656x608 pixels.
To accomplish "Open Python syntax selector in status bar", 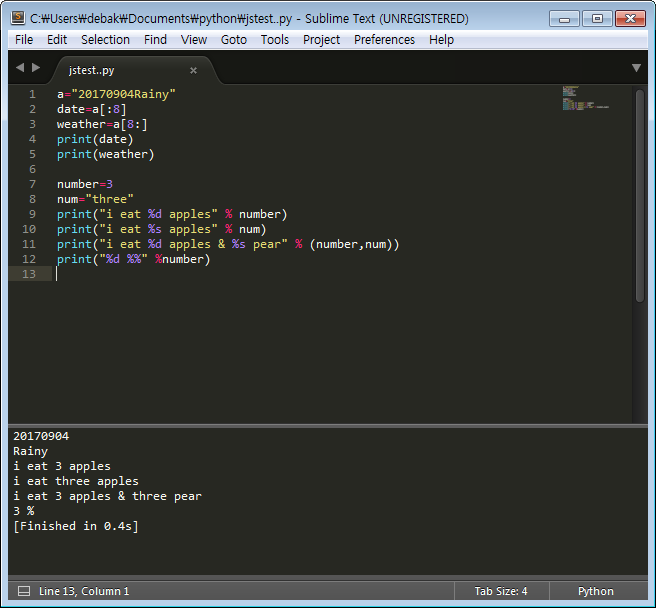I will point(596,591).
